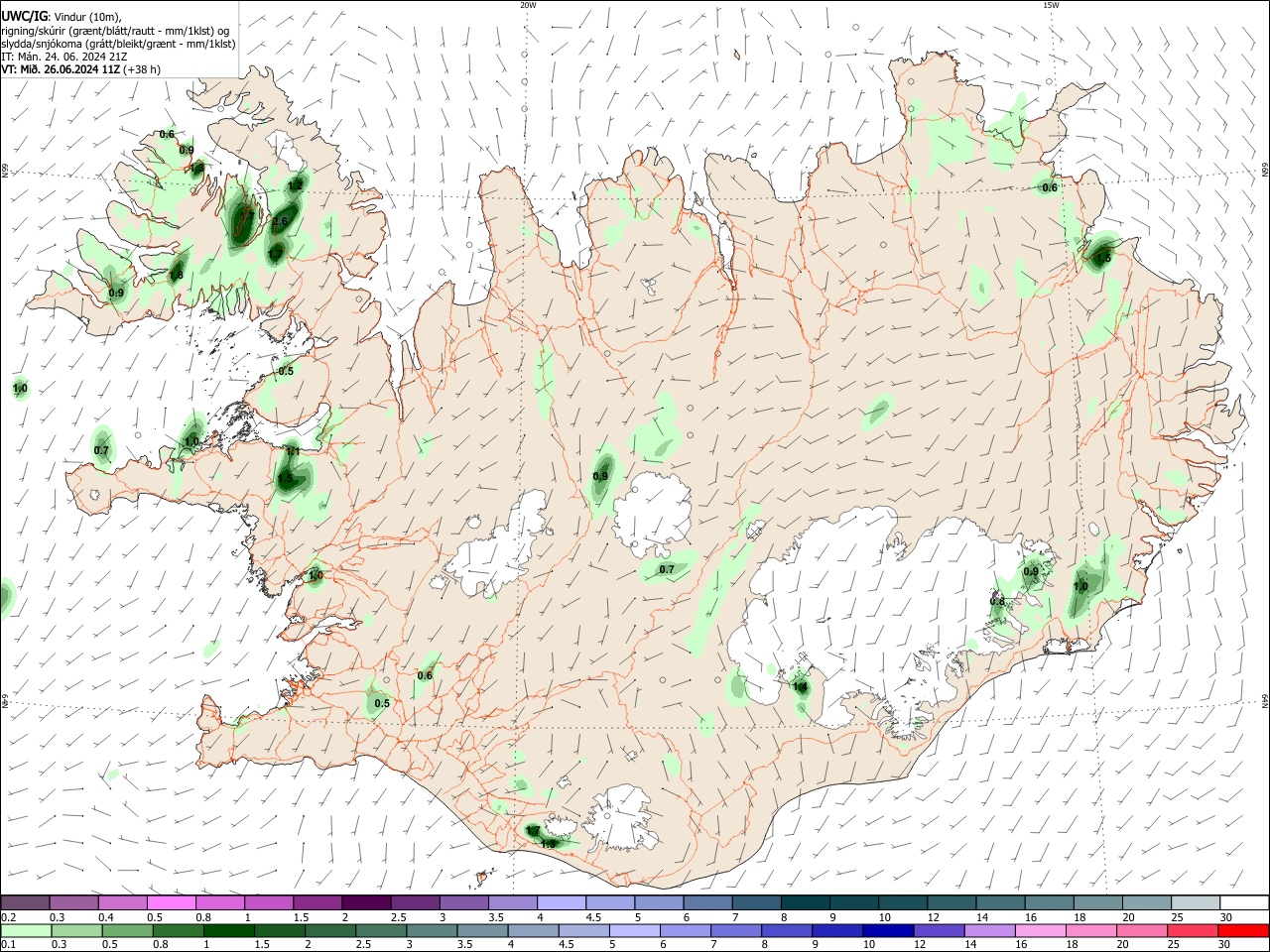Click the 0.5 value in southwest Iceland
The width and height of the screenshot is (1270, 952).
point(382,703)
